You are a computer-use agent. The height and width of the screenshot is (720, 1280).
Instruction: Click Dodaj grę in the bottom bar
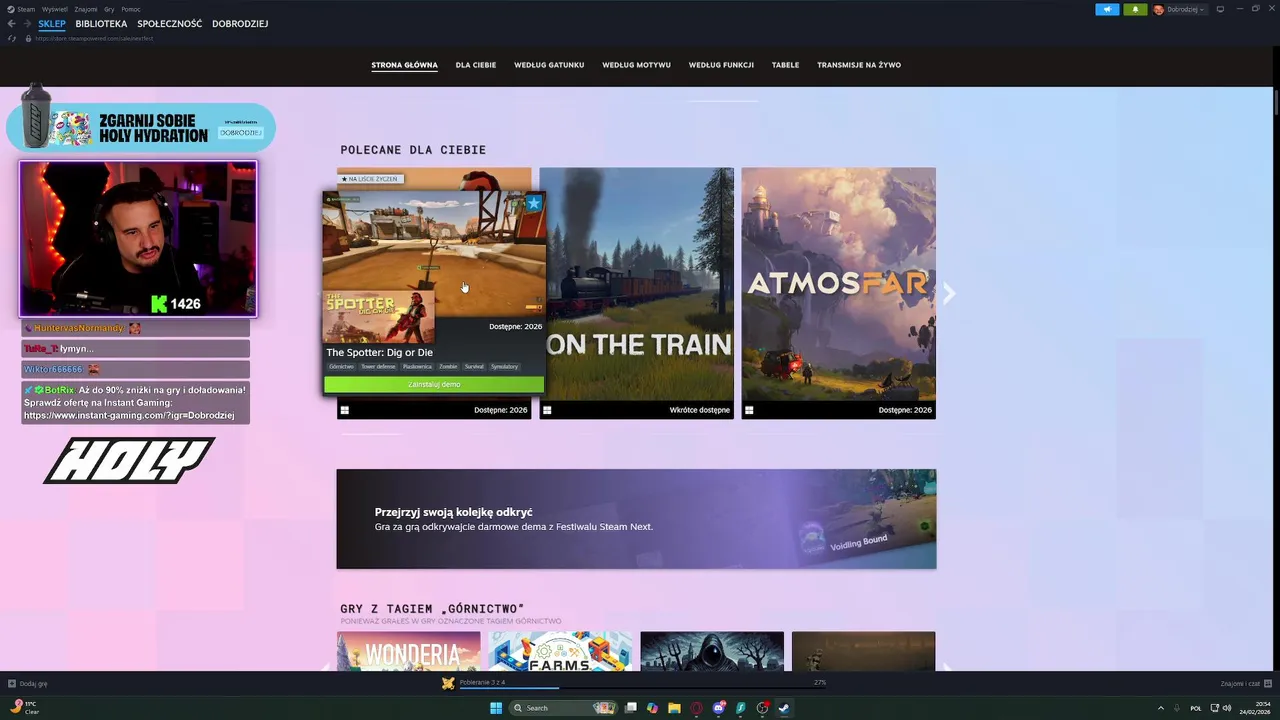[33, 684]
